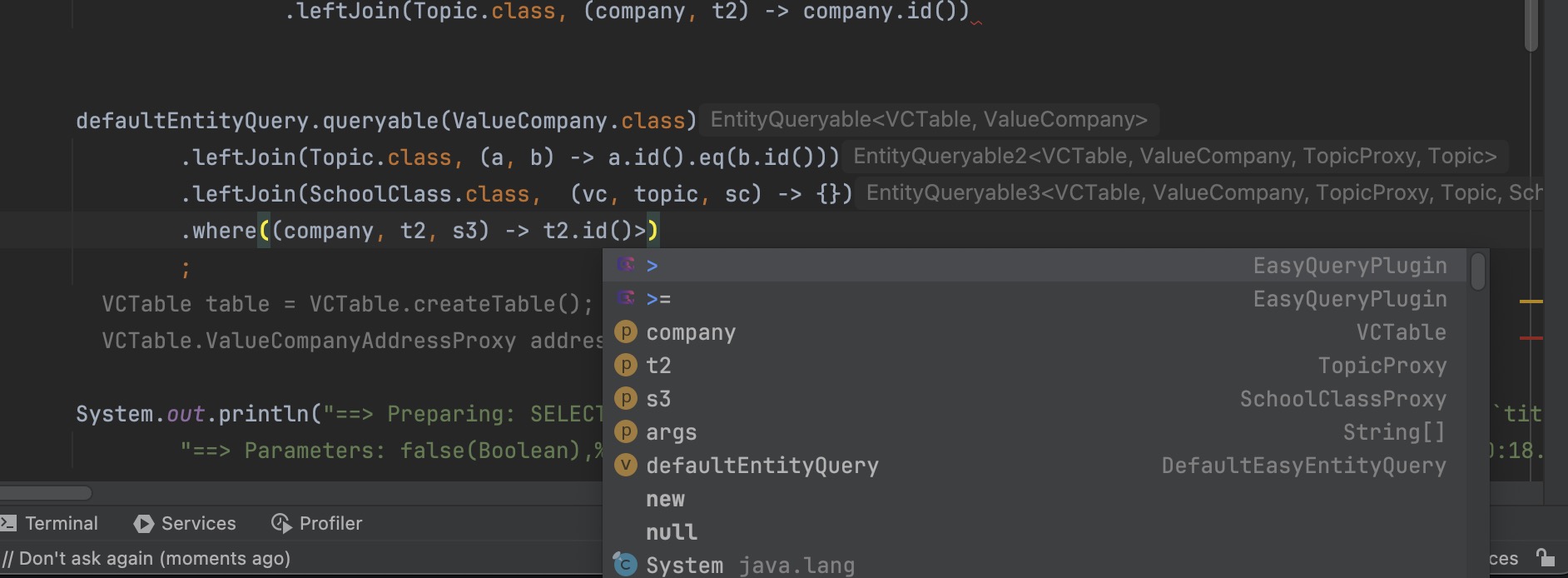Open the Profiler tool window
The image size is (1568, 578).
[317, 523]
